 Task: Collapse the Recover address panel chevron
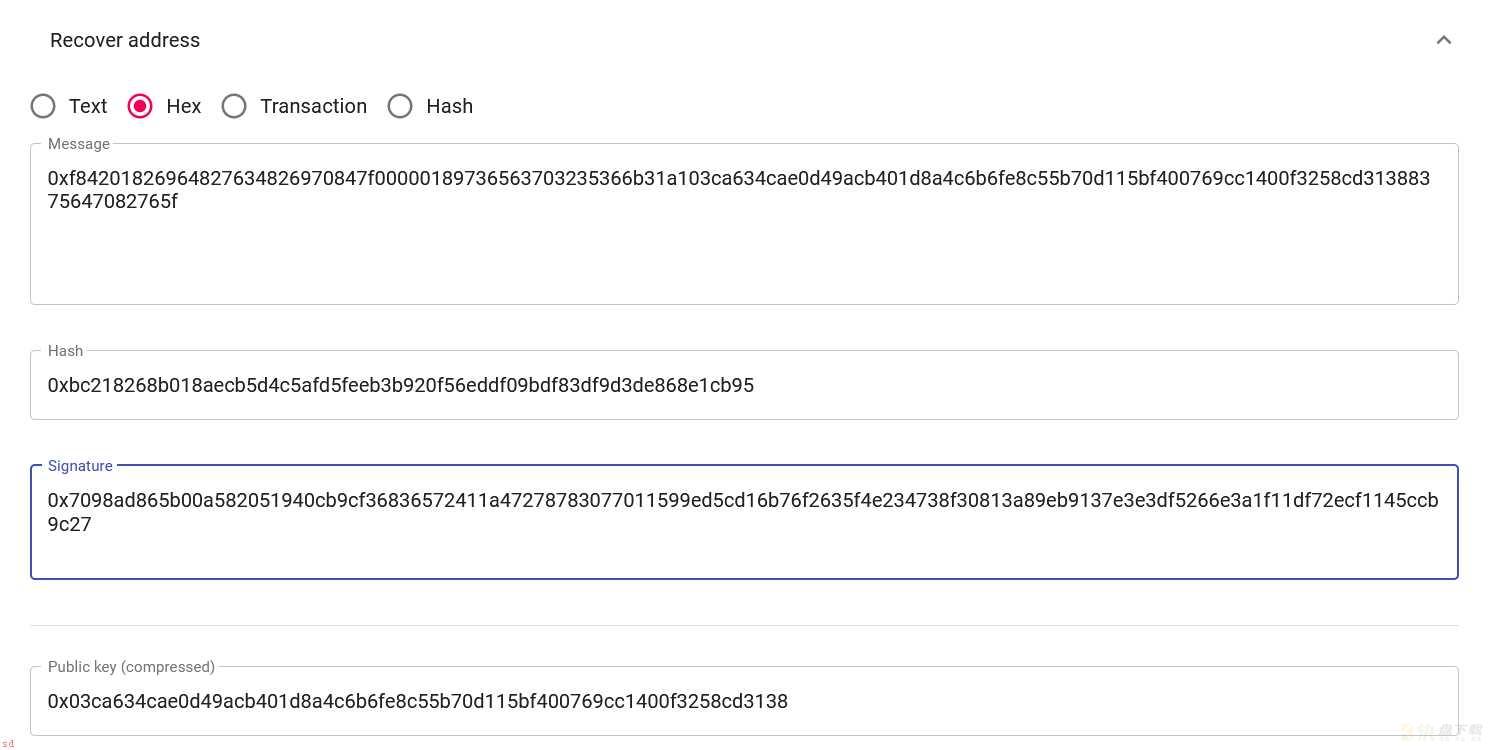1443,40
